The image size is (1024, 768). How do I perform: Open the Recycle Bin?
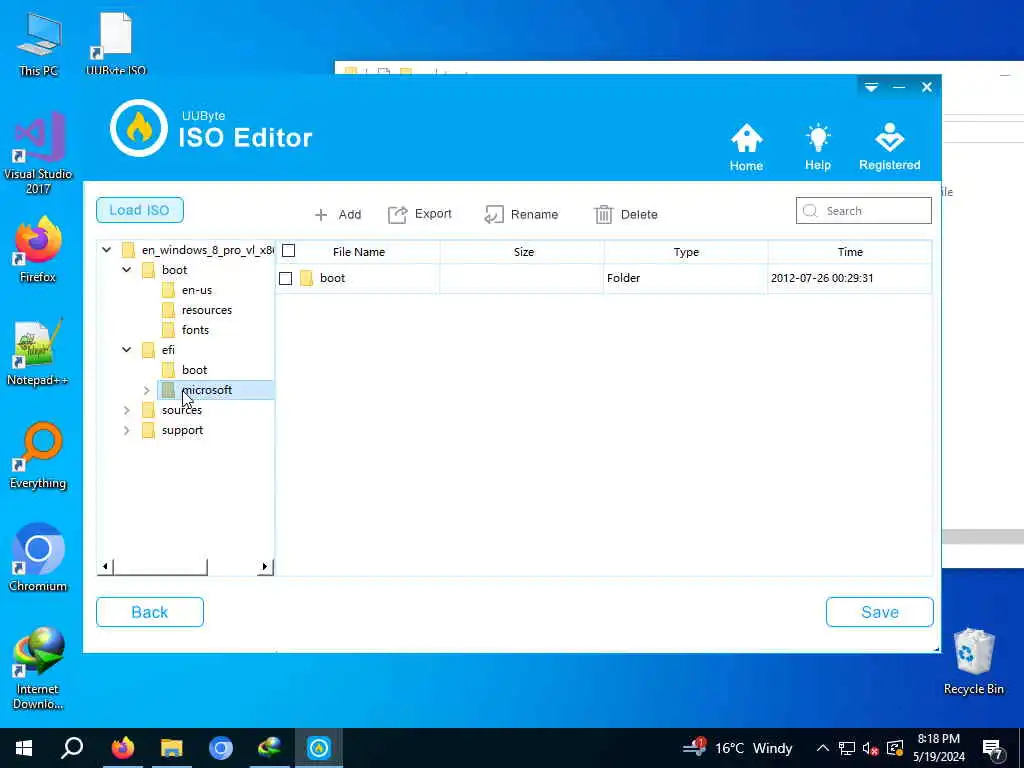[973, 661]
